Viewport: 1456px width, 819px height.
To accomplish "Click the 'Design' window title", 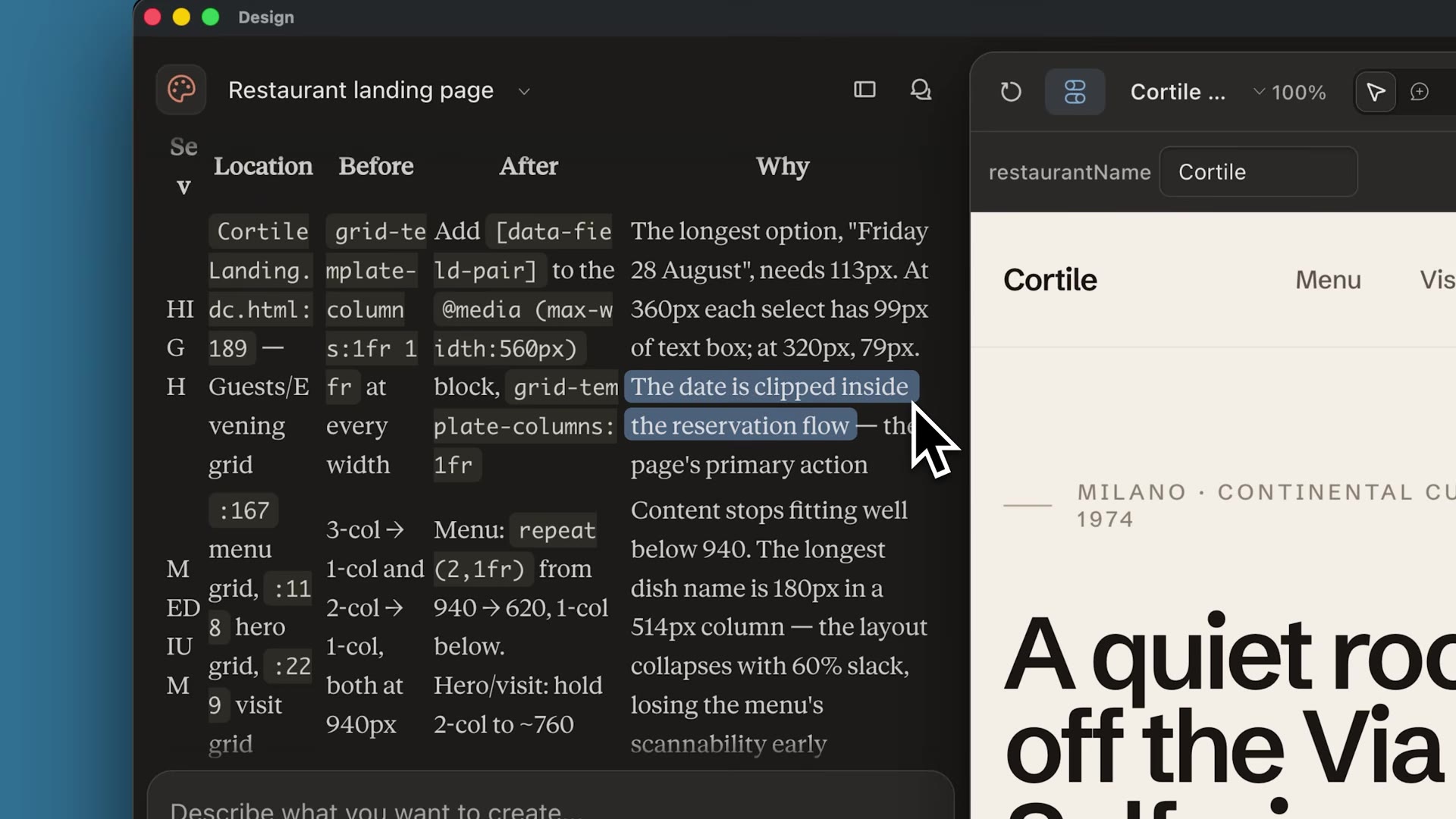I will [266, 17].
